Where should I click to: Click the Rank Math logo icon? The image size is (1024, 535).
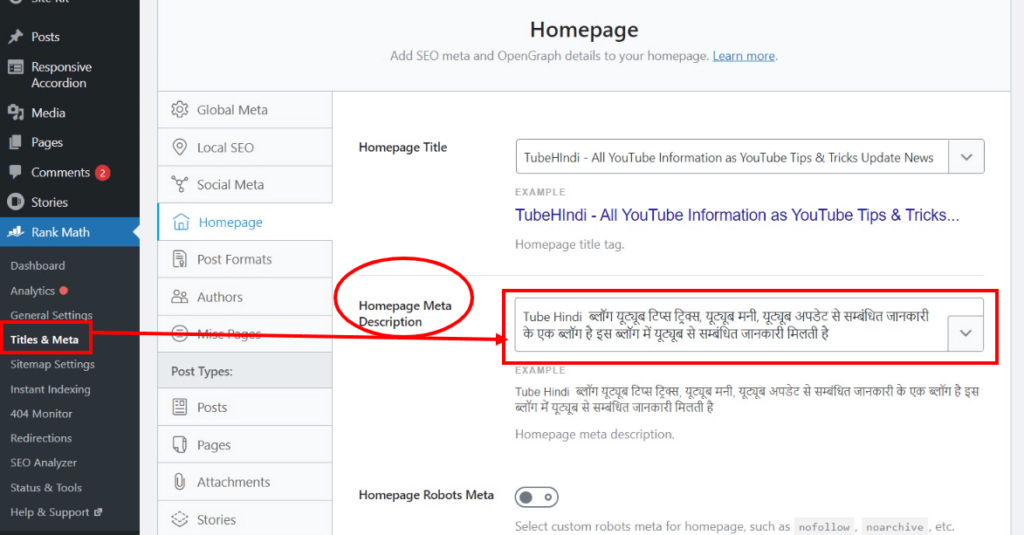(x=16, y=232)
